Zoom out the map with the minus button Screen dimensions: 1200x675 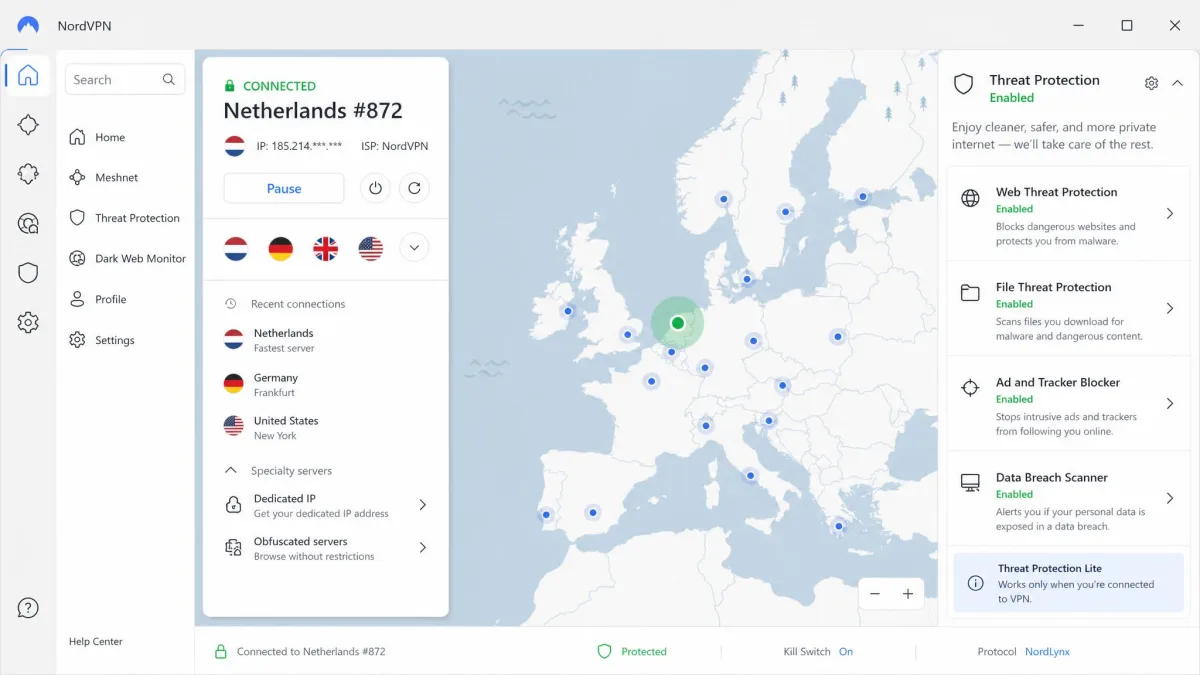point(875,594)
